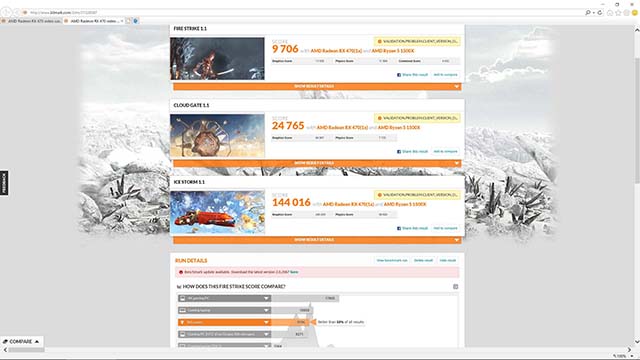
Task: Click the smiley feedback icon in toolbar
Action: coord(635,13)
